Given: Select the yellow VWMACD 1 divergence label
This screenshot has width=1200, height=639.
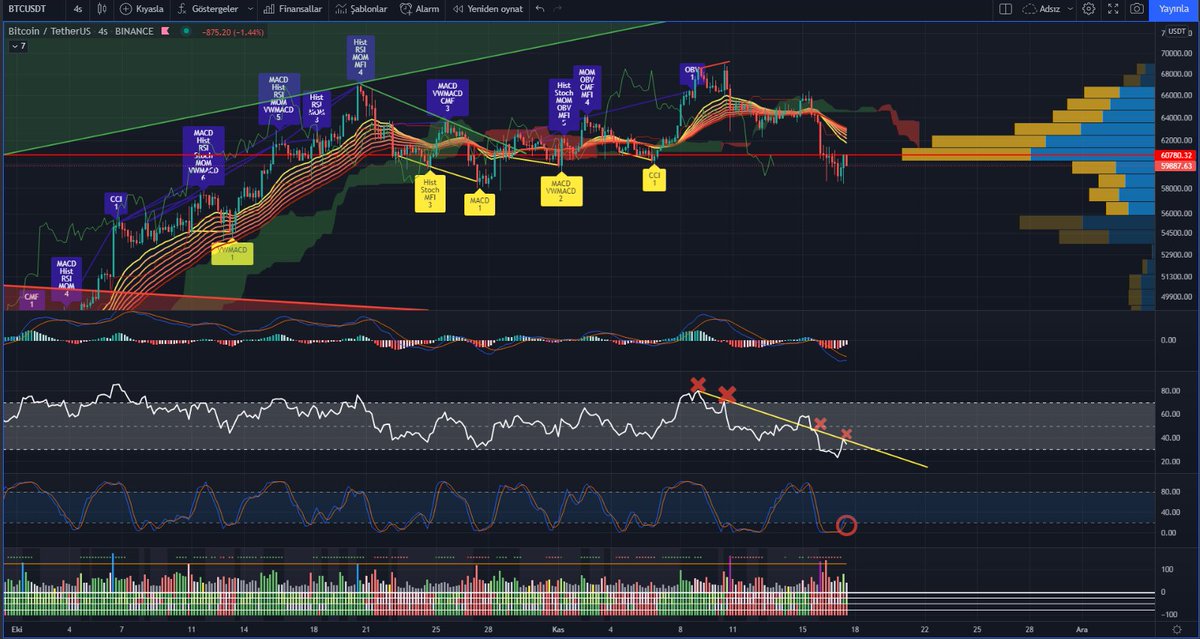Looking at the screenshot, I should click(232, 253).
